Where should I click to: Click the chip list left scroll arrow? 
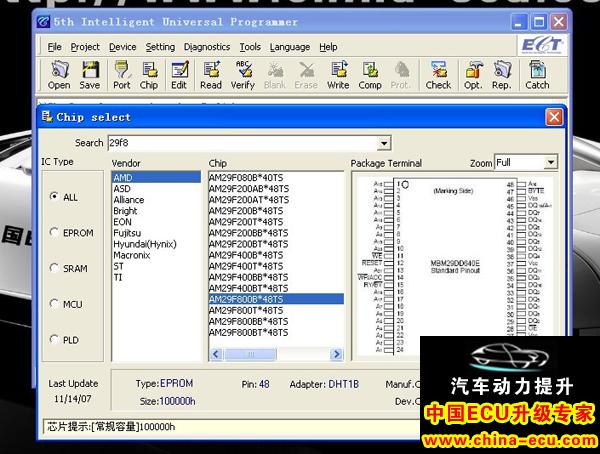(215, 354)
